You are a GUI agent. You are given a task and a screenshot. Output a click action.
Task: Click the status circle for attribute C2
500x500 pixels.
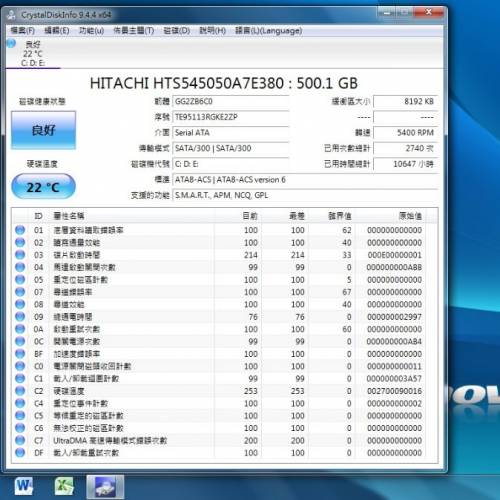(x=20, y=391)
